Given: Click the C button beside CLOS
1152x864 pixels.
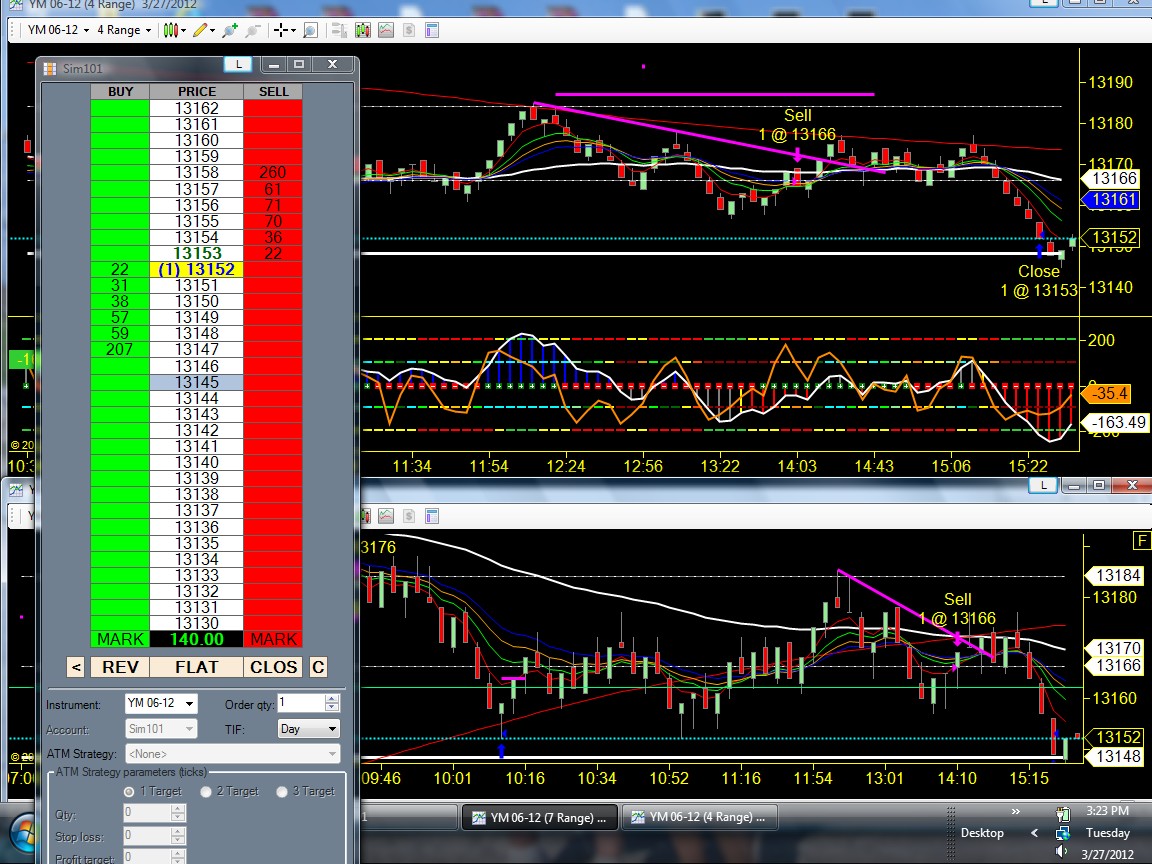Looking at the screenshot, I should click(x=317, y=667).
